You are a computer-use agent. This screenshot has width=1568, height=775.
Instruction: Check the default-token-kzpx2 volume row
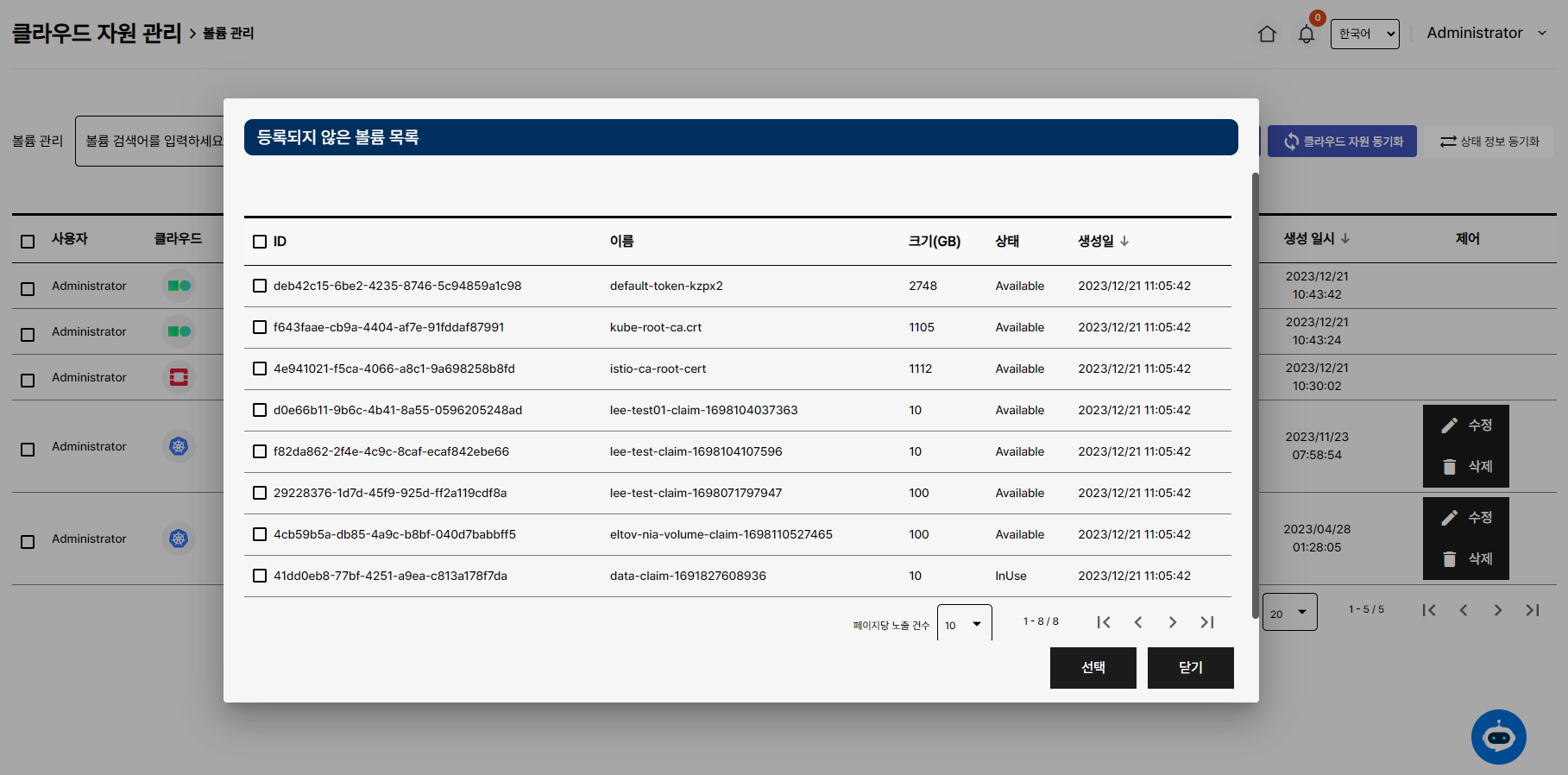pyautogui.click(x=260, y=286)
